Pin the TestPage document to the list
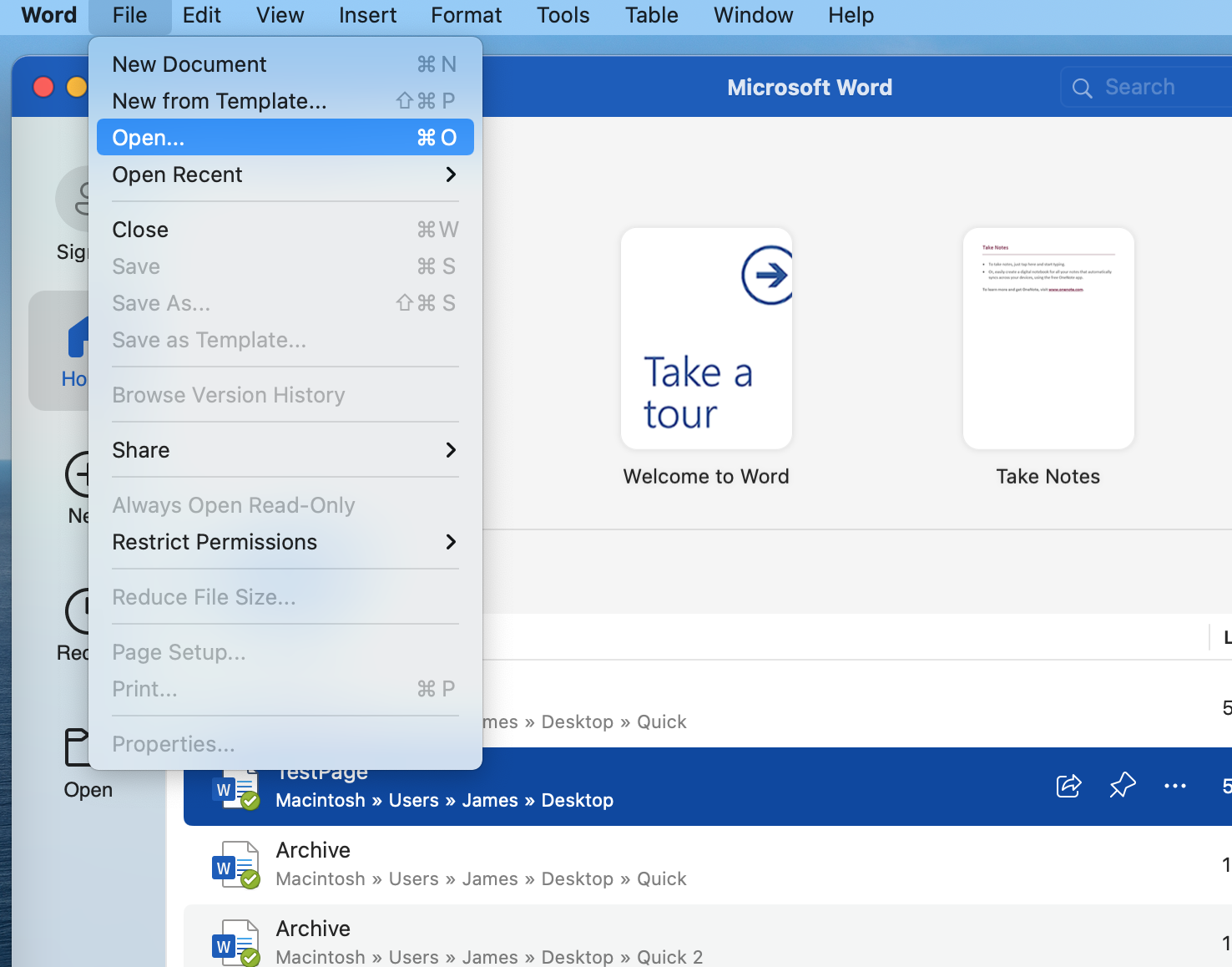This screenshot has width=1232, height=967. [x=1123, y=785]
